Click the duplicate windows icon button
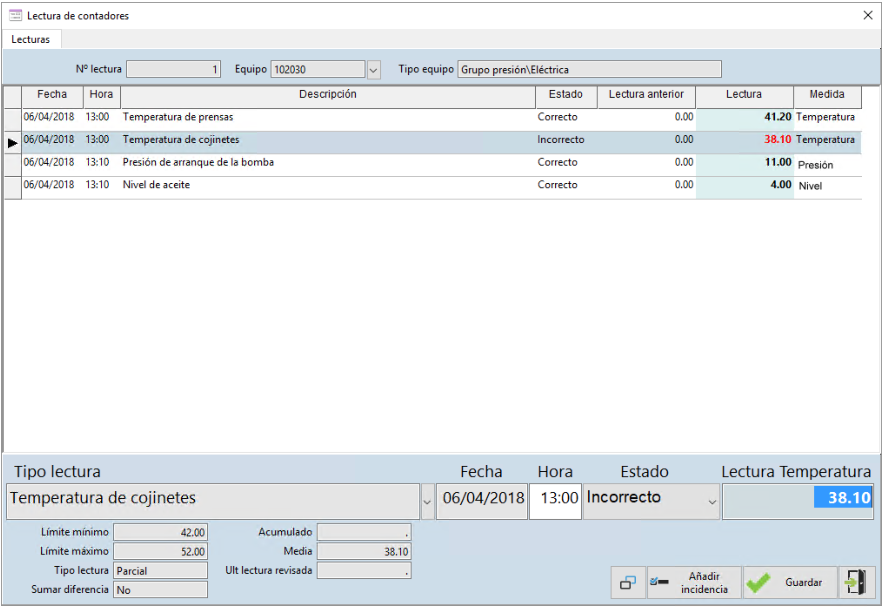This screenshot has width=884, height=607. pos(628,582)
